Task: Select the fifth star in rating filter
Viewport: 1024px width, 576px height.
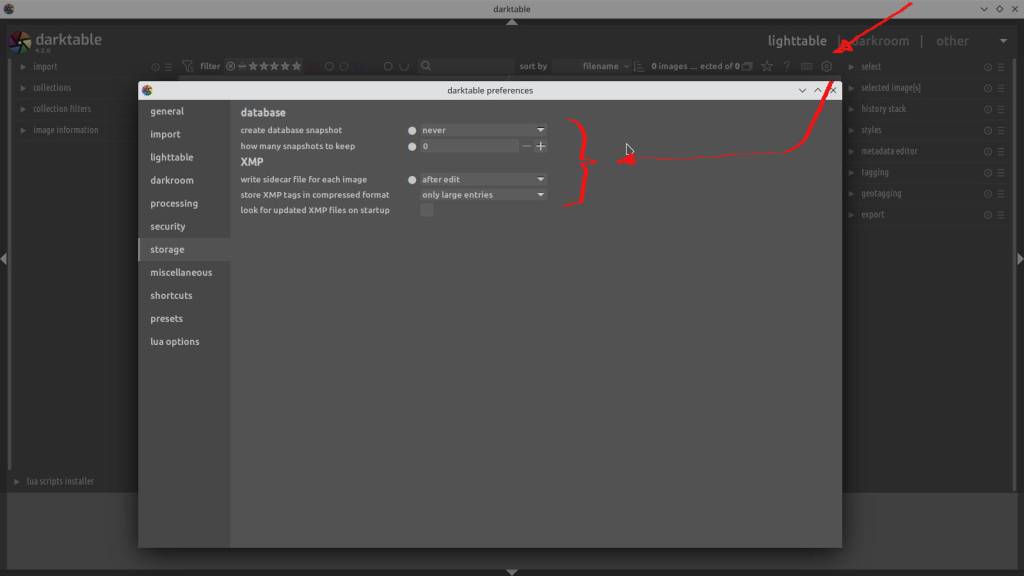Action: (296, 66)
